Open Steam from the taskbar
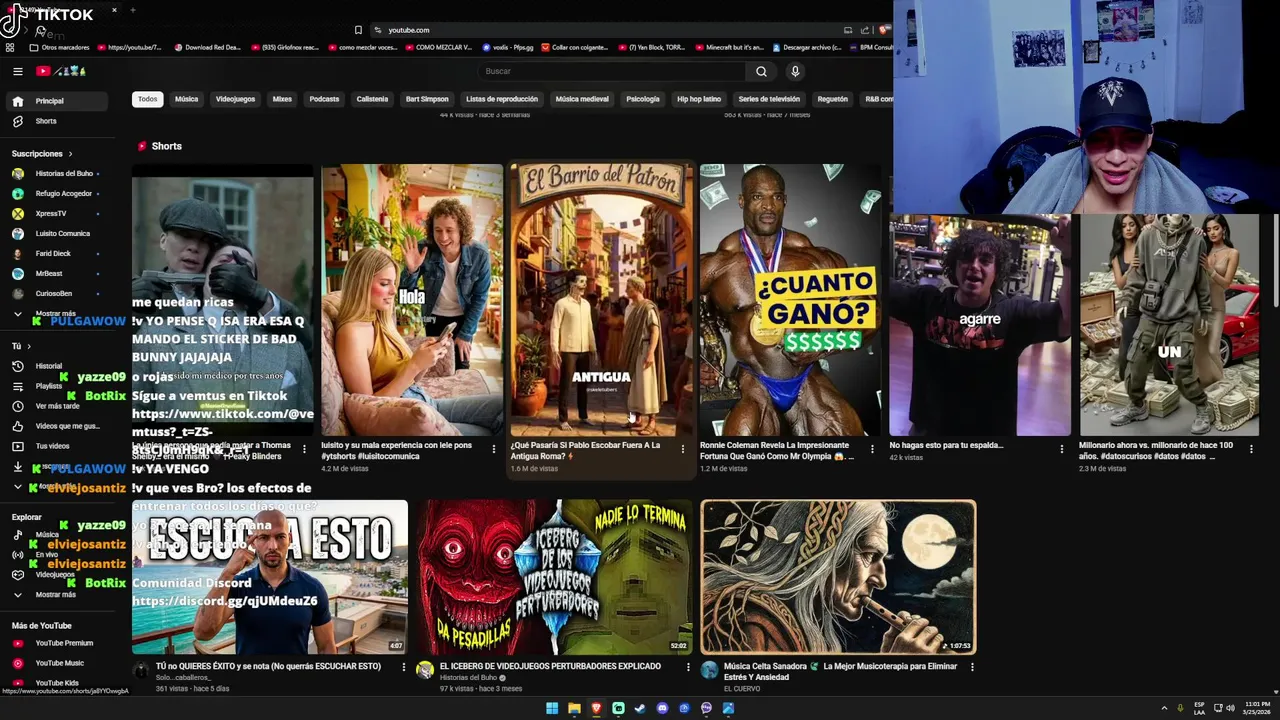1280x720 pixels. click(x=640, y=708)
